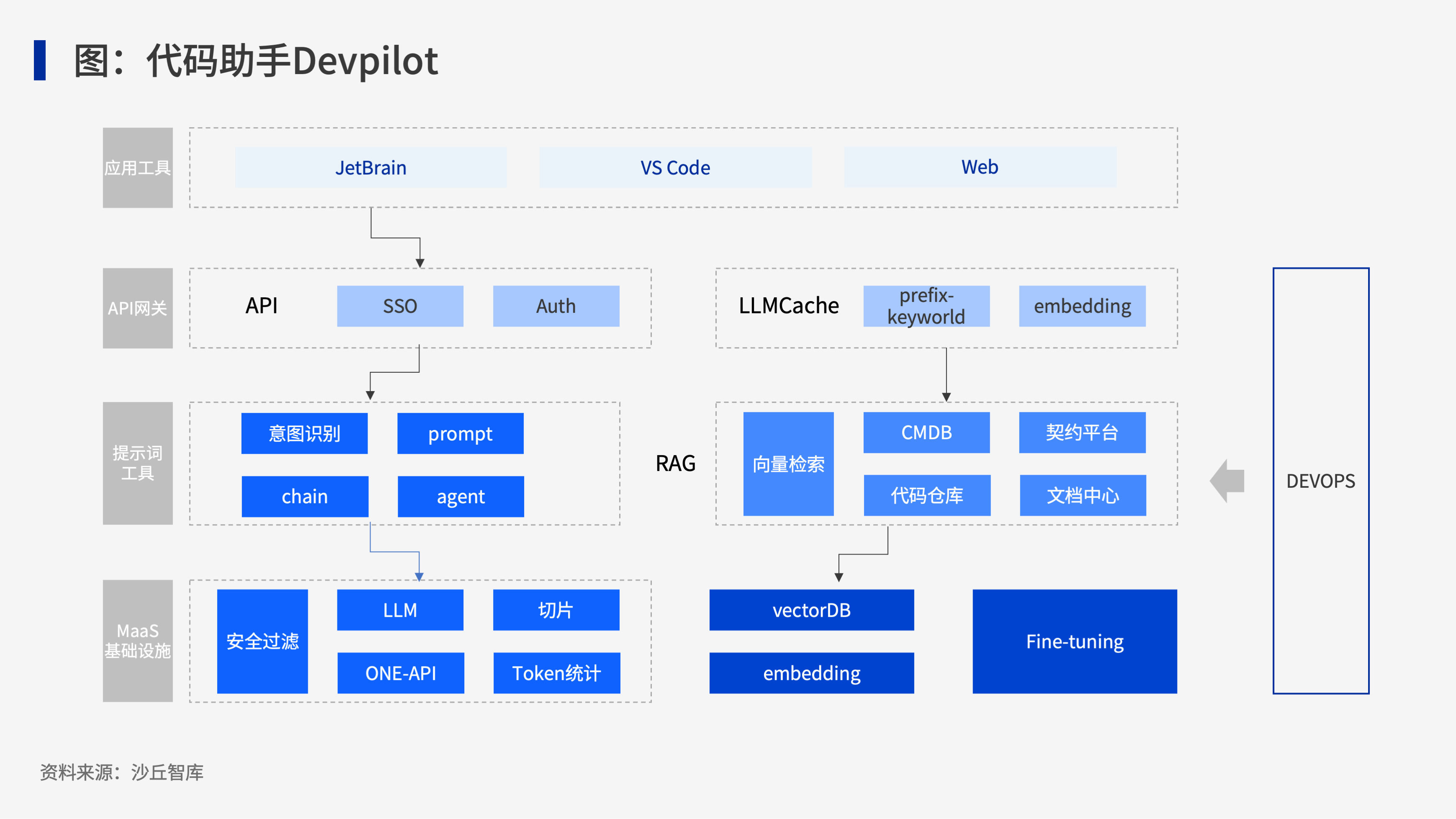Select the 向量检索 block
Screen dimensions: 1456x819
tap(788, 464)
